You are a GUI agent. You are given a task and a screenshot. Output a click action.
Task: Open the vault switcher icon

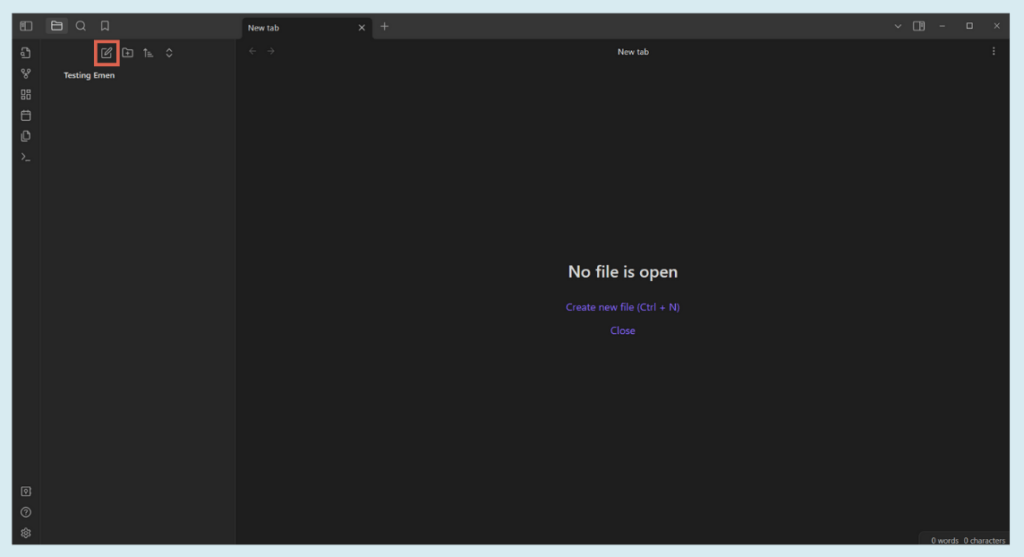pos(26,492)
